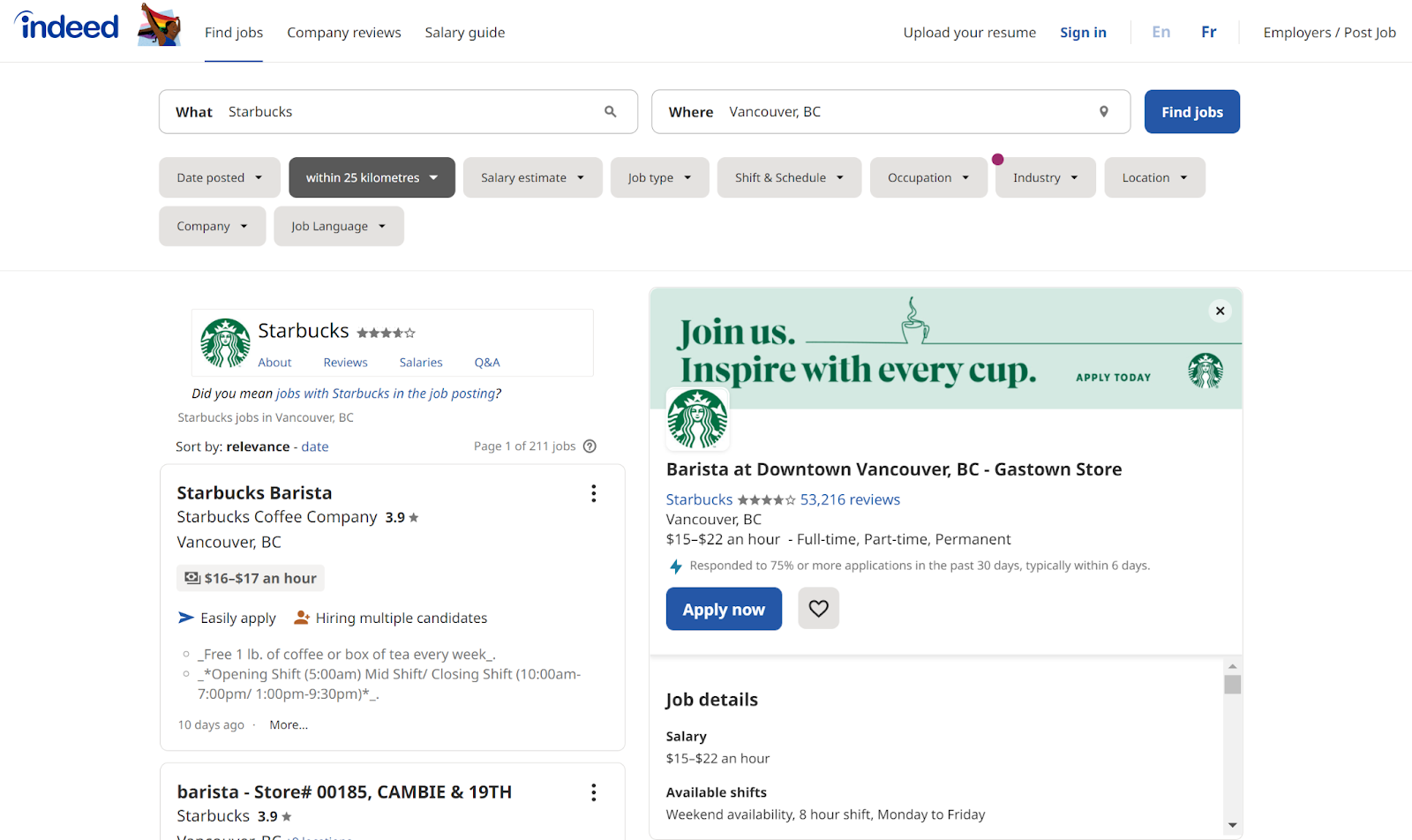Click the What search input field
Viewport: 1412px width, 840px height.
click(x=398, y=112)
